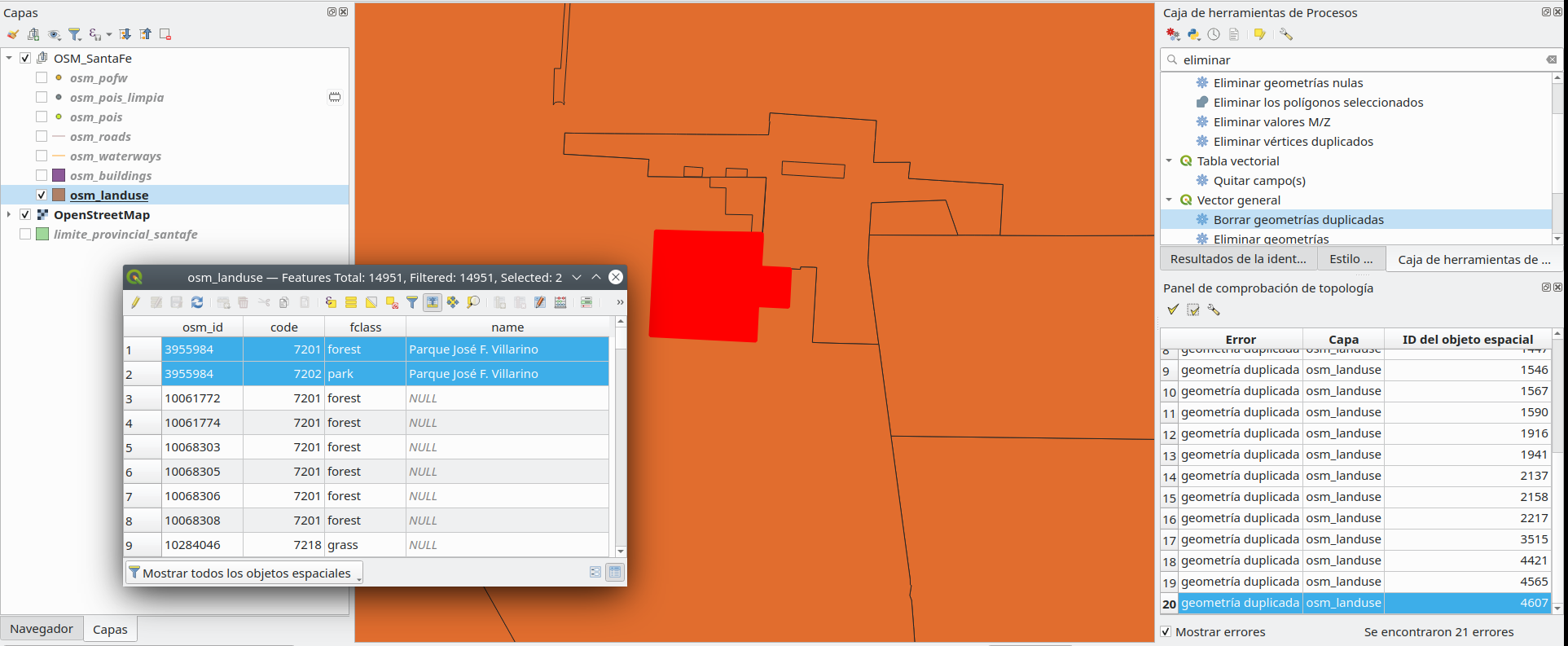
Task: Toggle OSM_SantaFe group visibility checkbox
Action: [x=25, y=58]
